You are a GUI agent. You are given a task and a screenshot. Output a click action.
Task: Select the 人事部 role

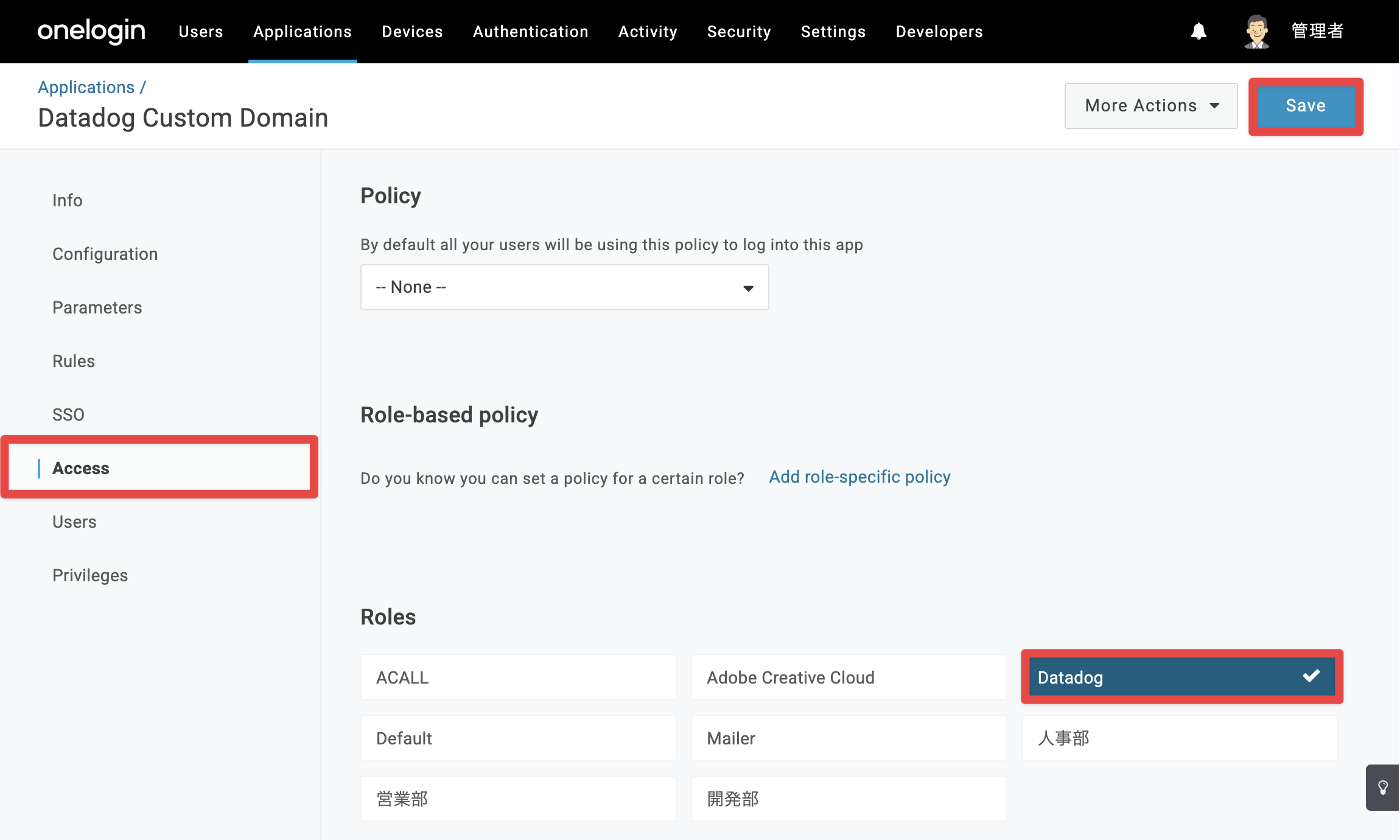[1180, 738]
